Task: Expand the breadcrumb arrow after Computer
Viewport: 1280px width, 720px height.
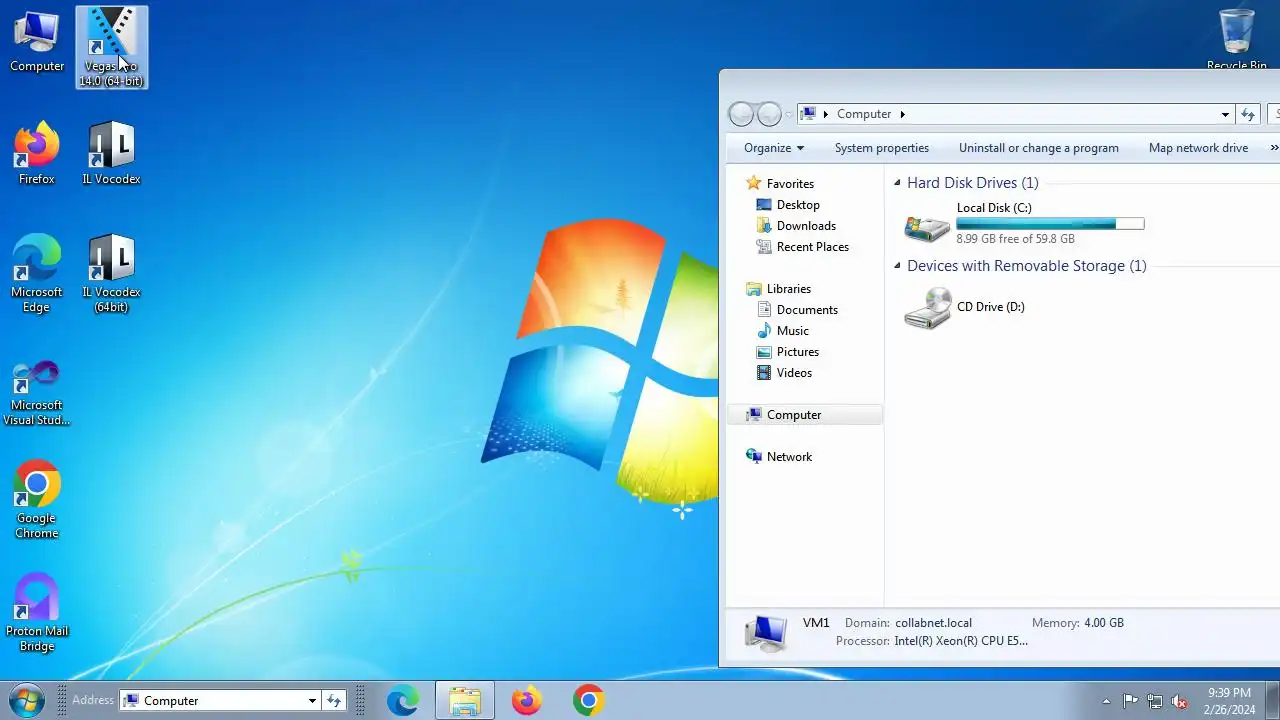Action: coord(902,114)
